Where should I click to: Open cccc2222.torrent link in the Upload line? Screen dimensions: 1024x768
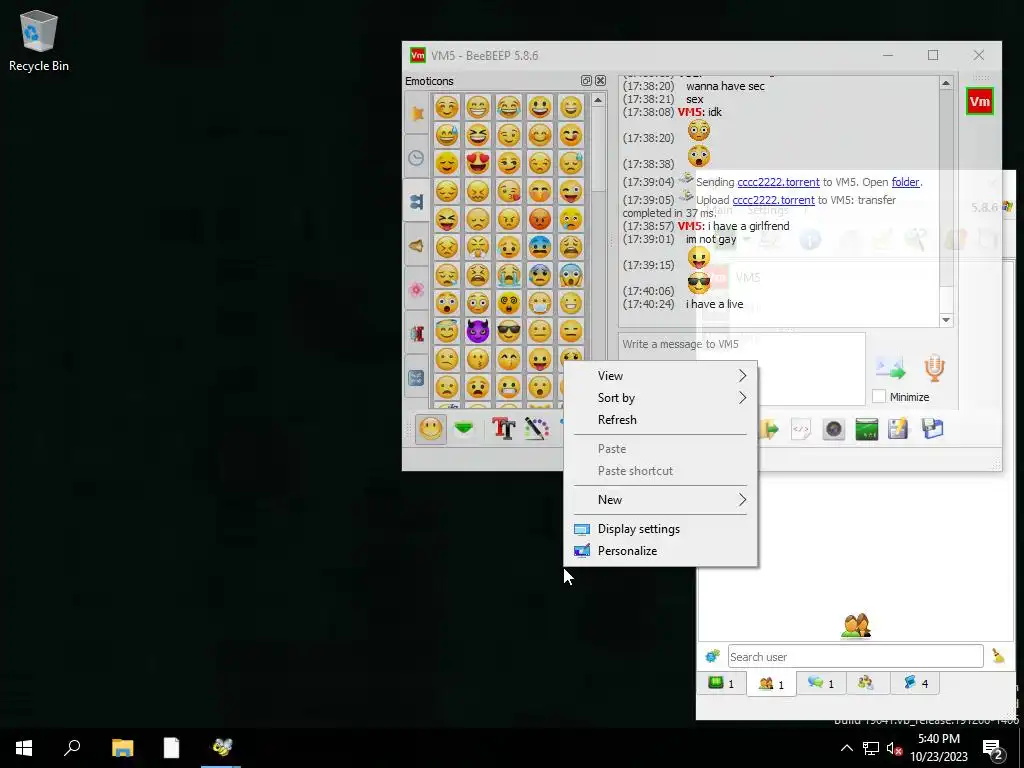(x=773, y=200)
